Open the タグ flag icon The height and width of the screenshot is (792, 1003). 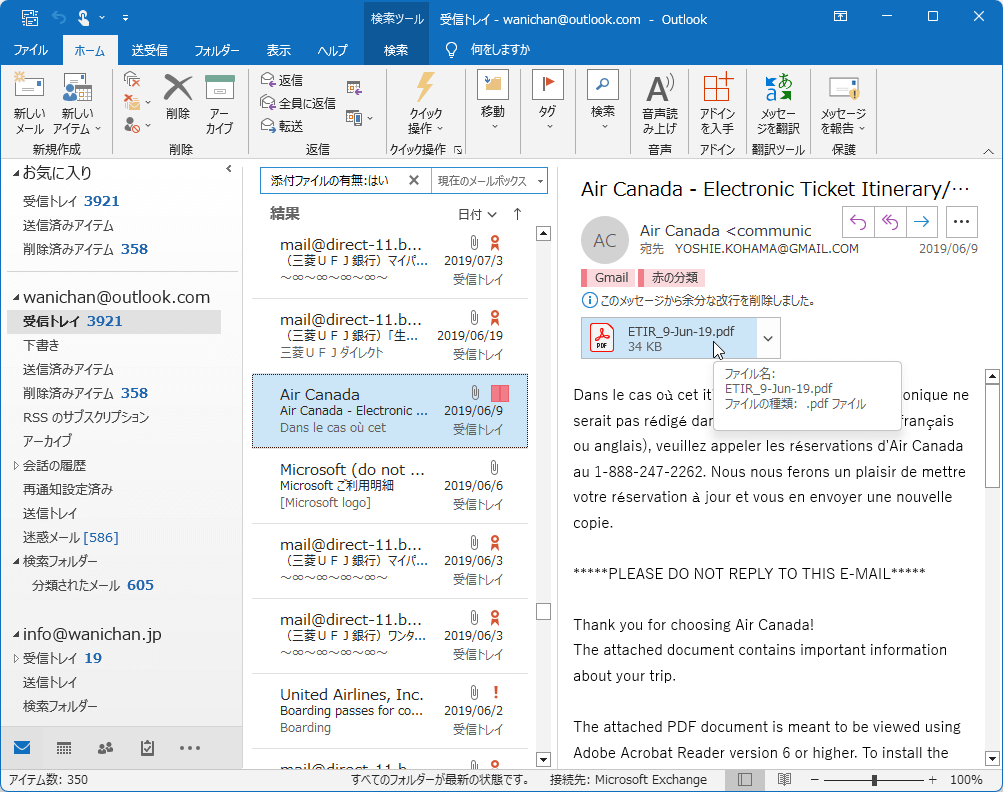click(548, 99)
